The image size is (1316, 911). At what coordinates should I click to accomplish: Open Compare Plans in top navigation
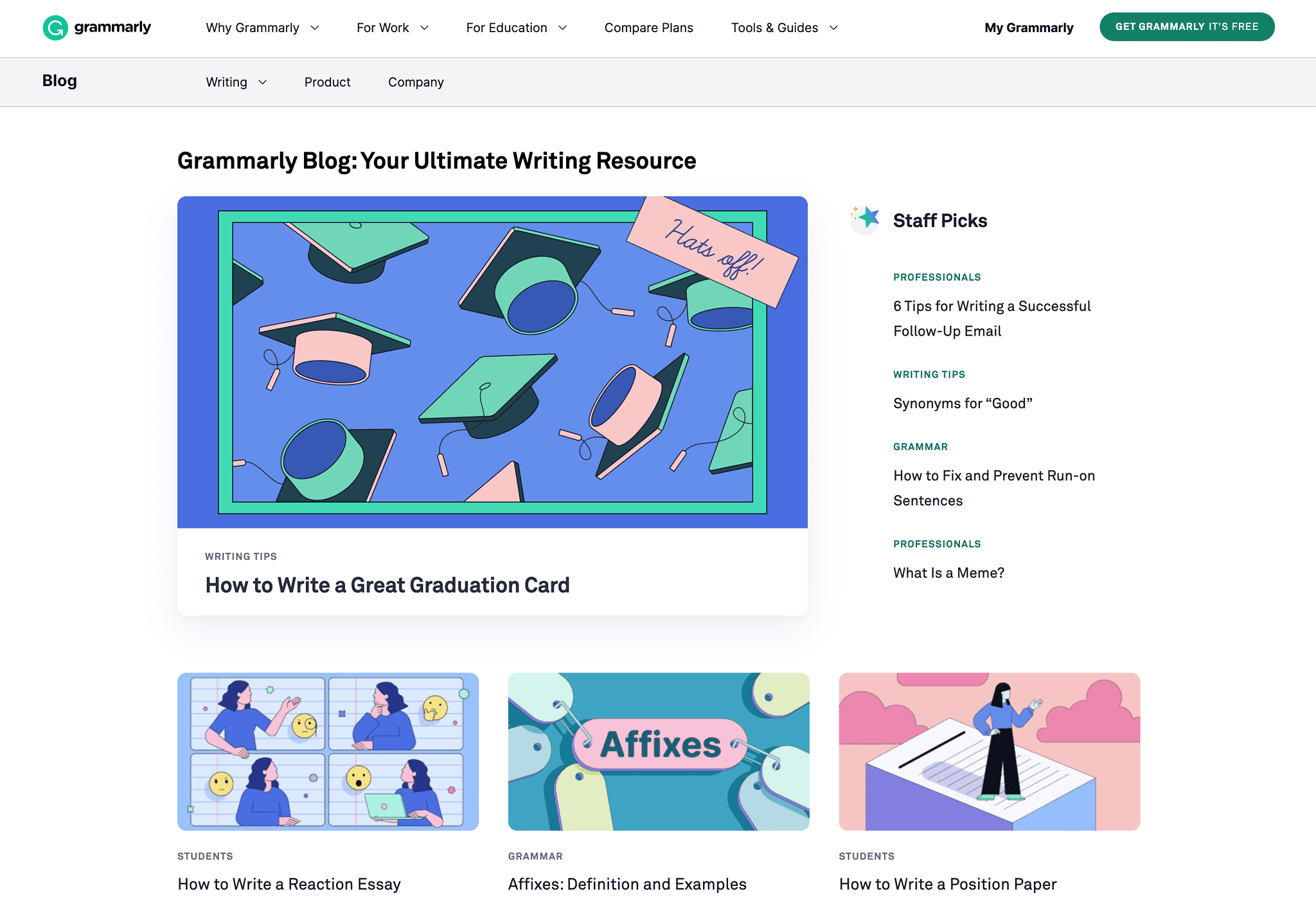(648, 28)
